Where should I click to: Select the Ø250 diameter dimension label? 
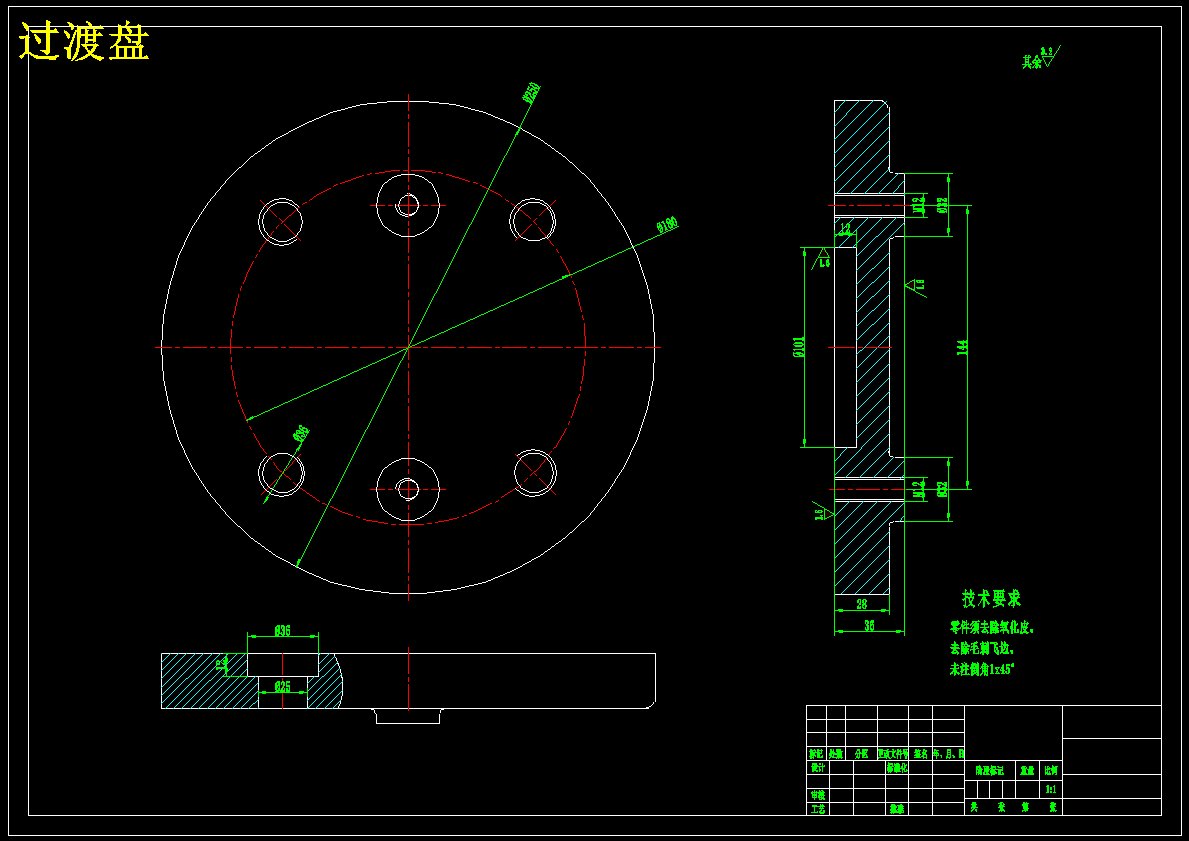pos(532,92)
